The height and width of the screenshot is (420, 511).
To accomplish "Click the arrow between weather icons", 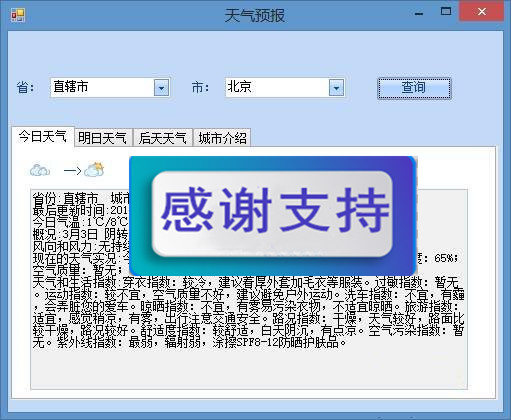I will [73, 171].
